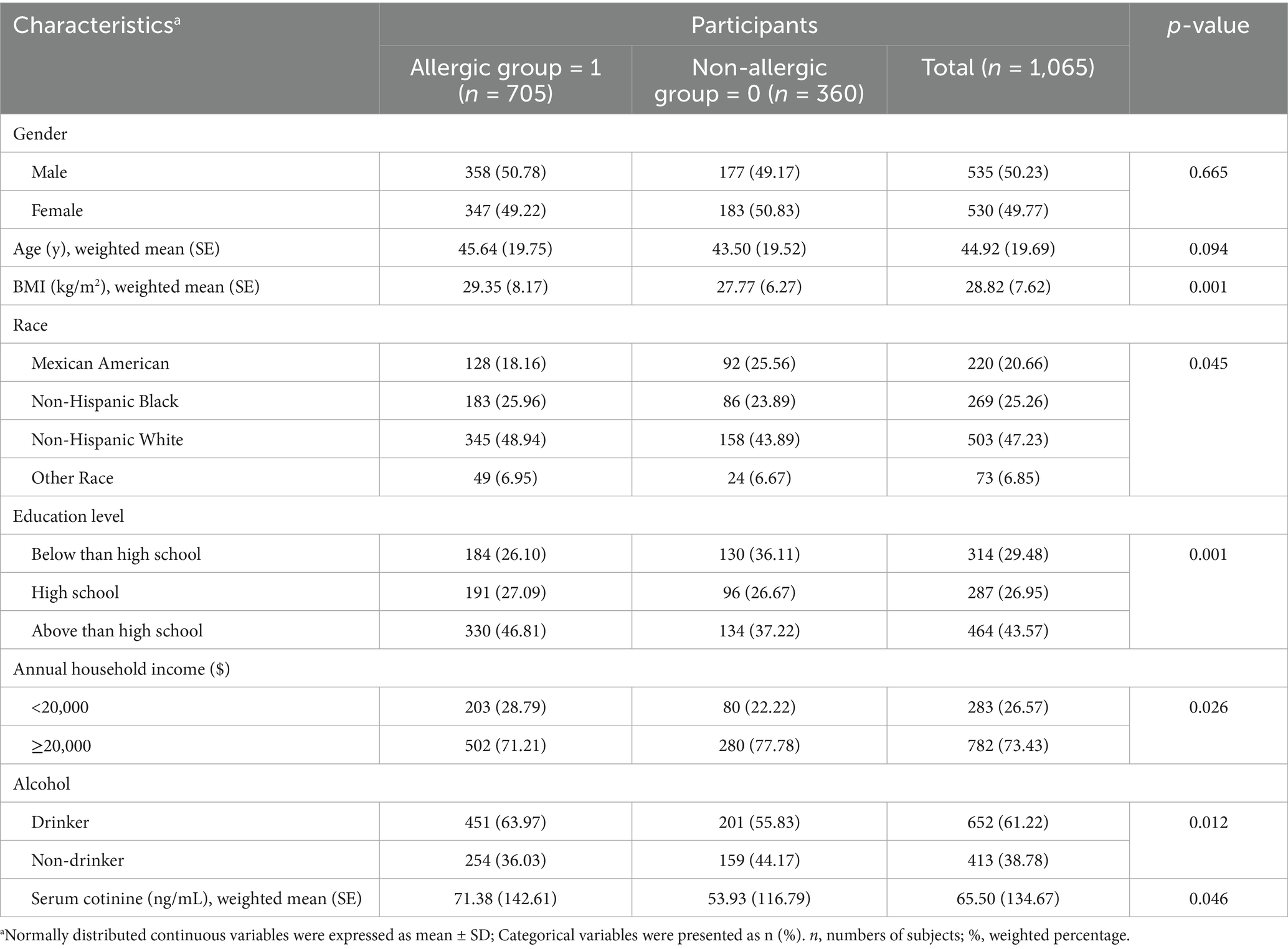1288x949 pixels.
Task: Select the Non-Hispanic White row label
Action: tap(107, 440)
